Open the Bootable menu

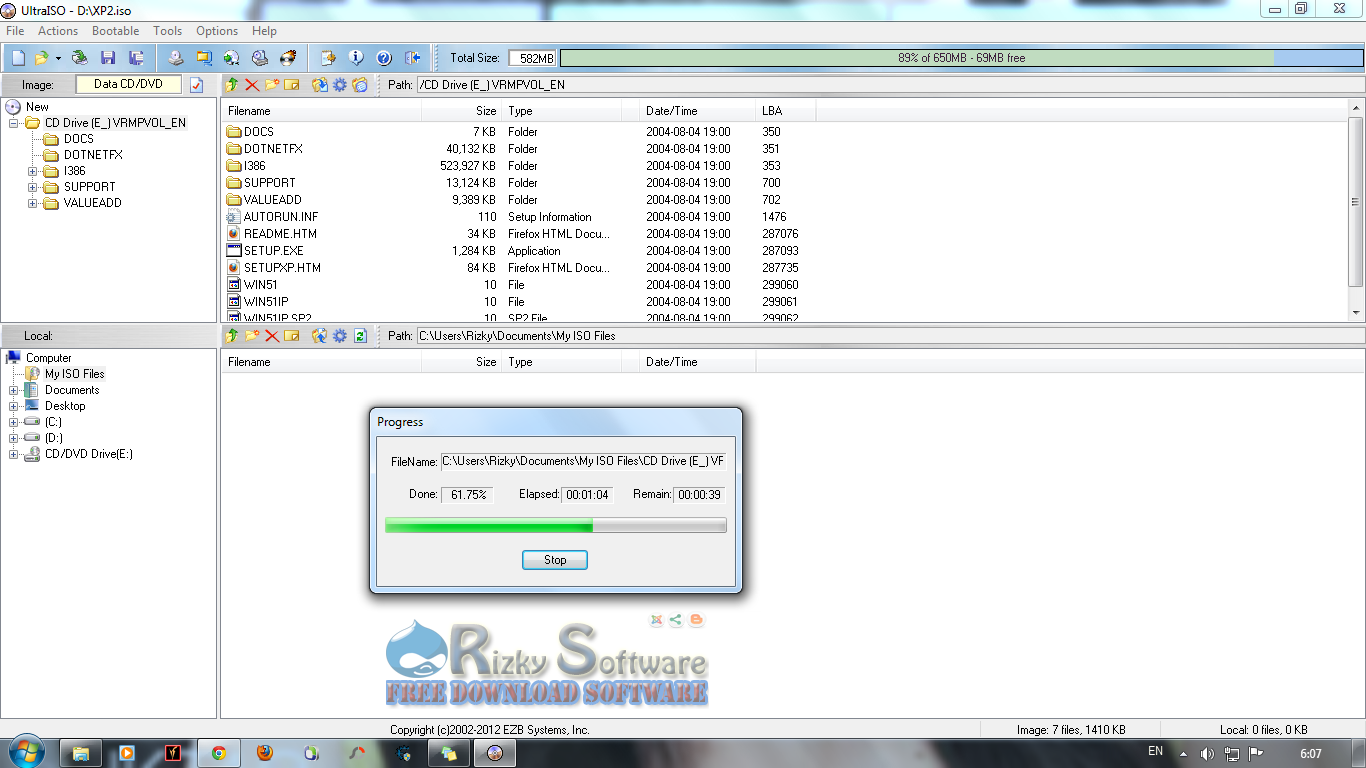click(x=116, y=31)
